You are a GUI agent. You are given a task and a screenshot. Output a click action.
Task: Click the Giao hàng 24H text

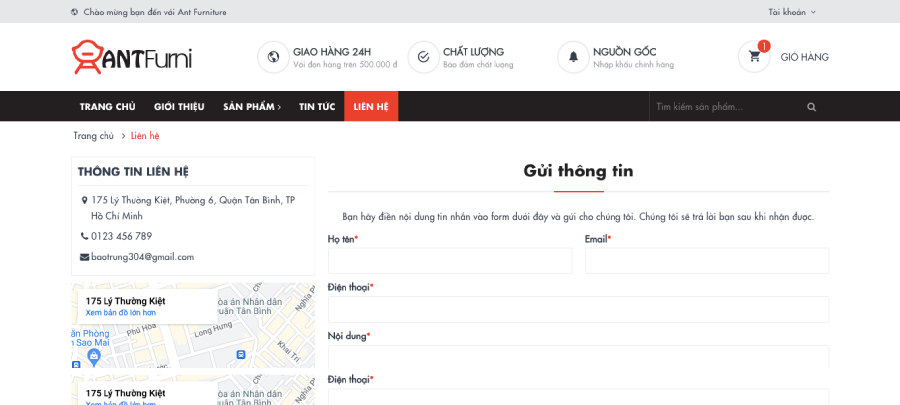coord(332,52)
